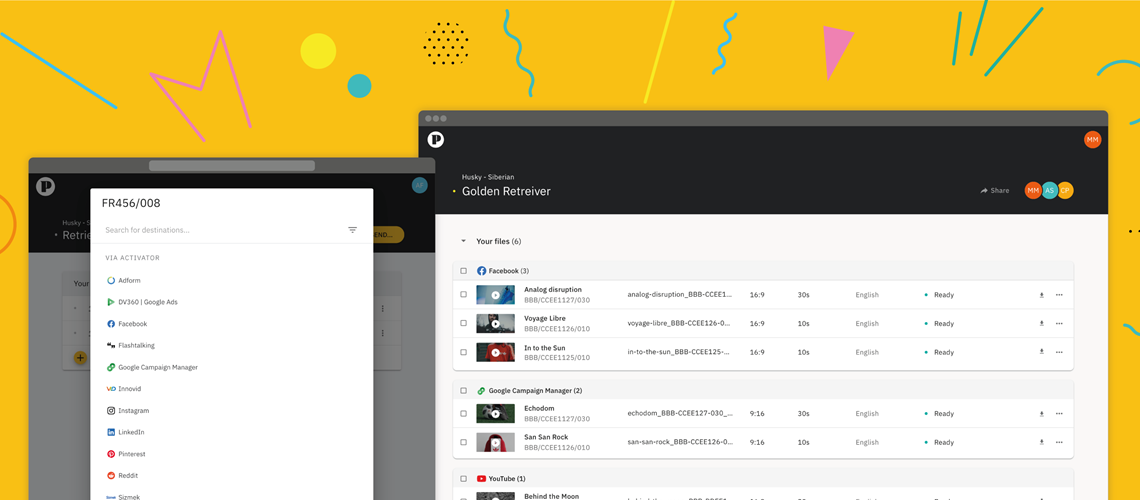Download the Analog disruption file
Screen dimensions: 1140x500
1041,295
